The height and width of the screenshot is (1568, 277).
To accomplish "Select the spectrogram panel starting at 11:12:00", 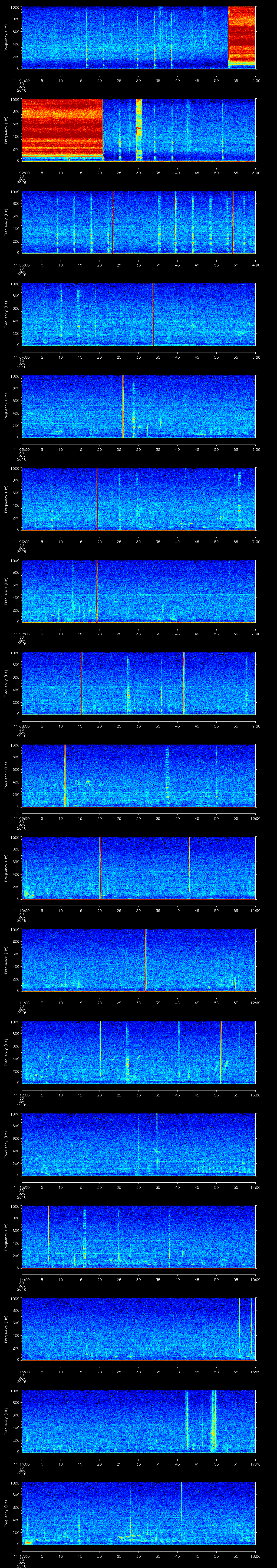I will point(138,1052).
